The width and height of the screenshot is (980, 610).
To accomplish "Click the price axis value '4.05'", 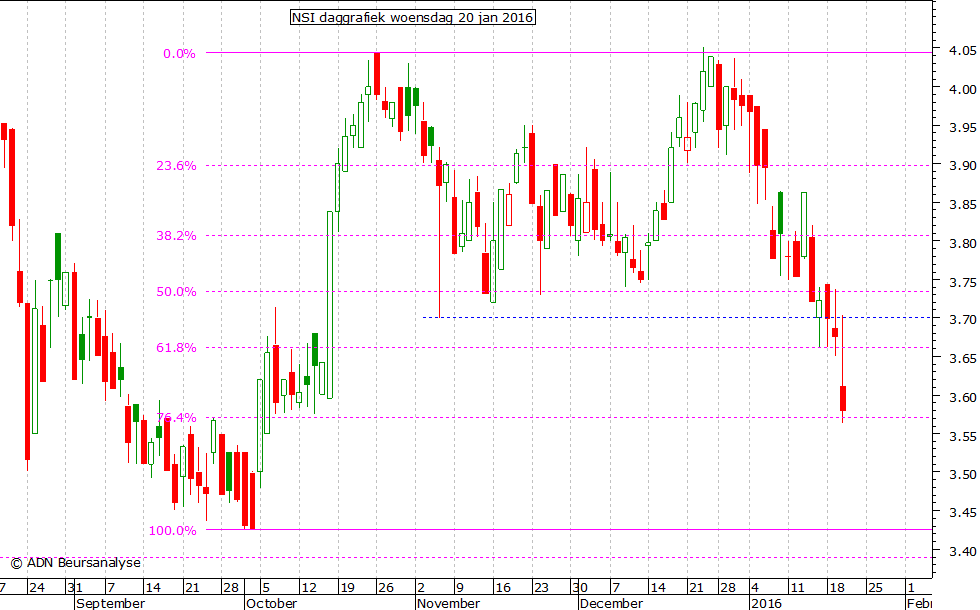I will pos(962,51).
